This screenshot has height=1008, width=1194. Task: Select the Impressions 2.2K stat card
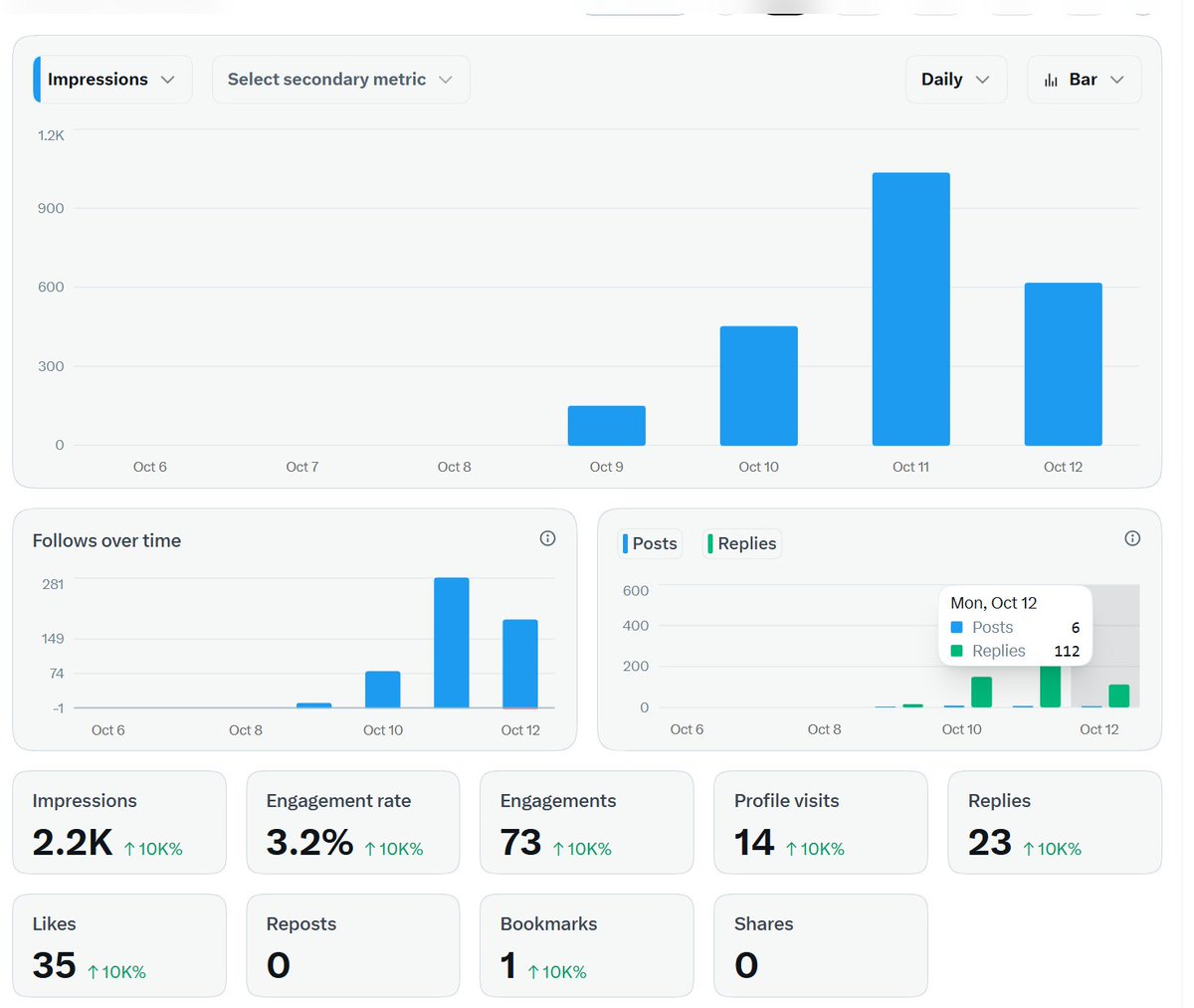click(119, 823)
